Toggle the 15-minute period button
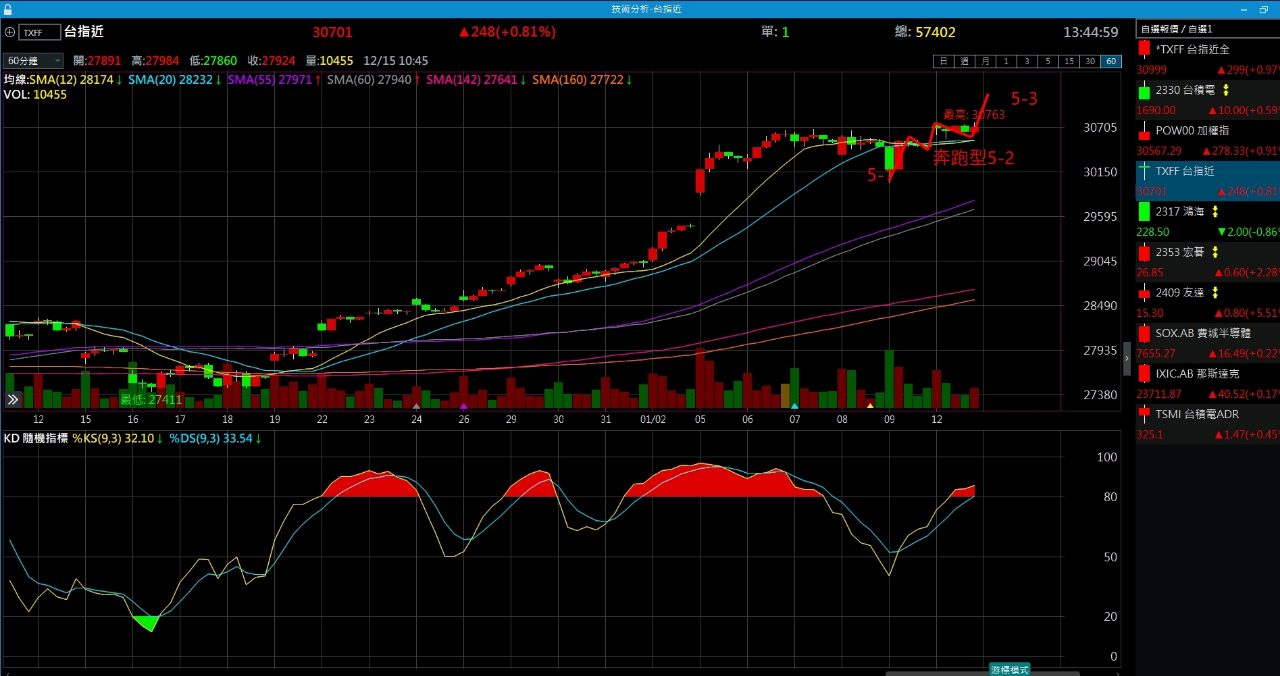Image resolution: width=1280 pixels, height=676 pixels. 1069,61
